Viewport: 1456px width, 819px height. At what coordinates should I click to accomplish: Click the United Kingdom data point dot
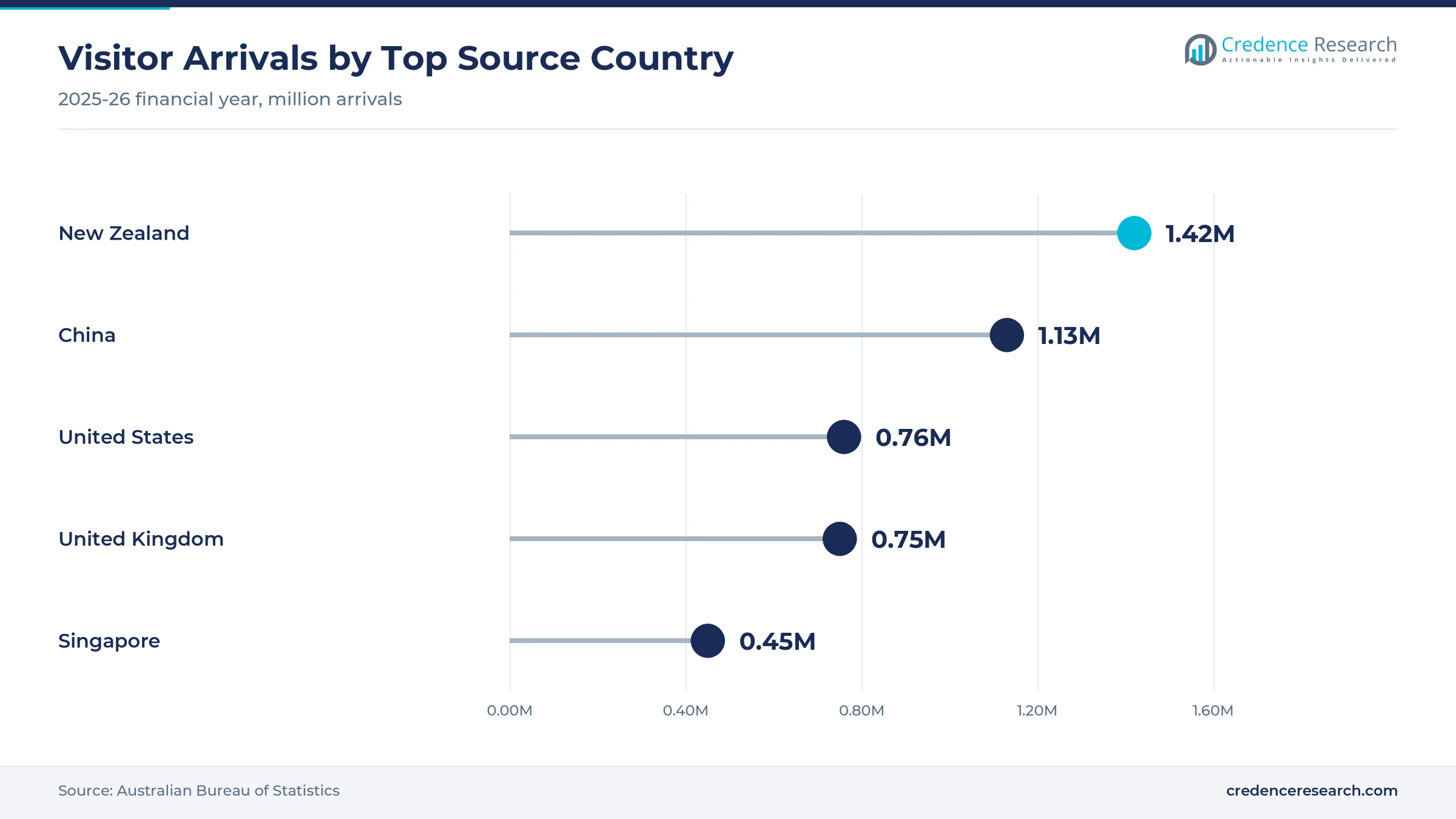[x=840, y=539]
